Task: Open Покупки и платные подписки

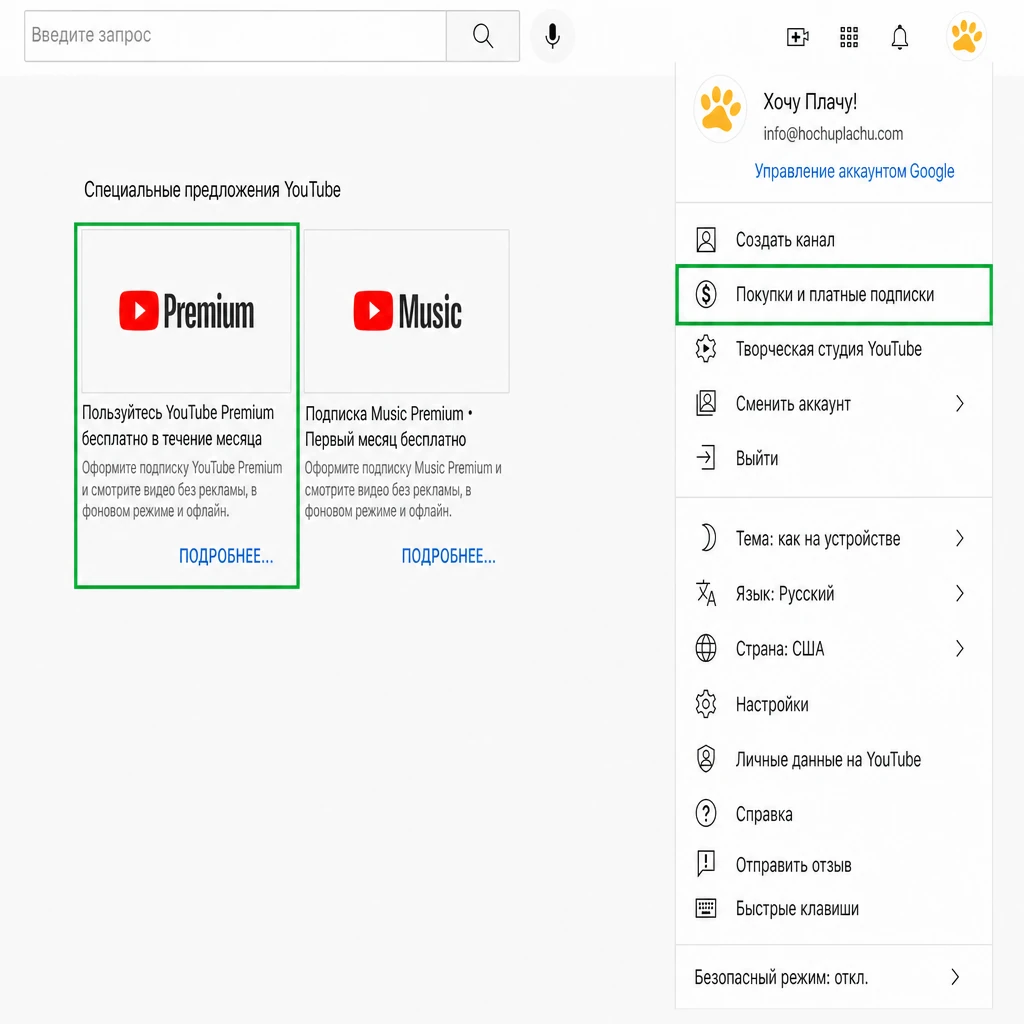Action: pos(834,295)
